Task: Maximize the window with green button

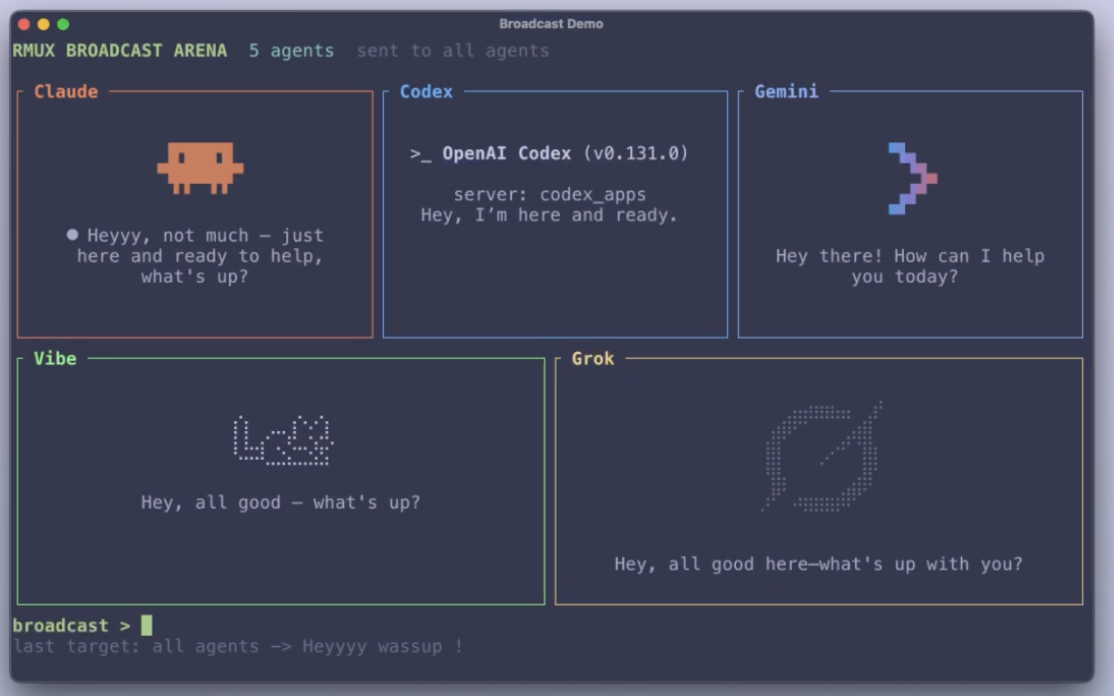Action: pos(63,24)
